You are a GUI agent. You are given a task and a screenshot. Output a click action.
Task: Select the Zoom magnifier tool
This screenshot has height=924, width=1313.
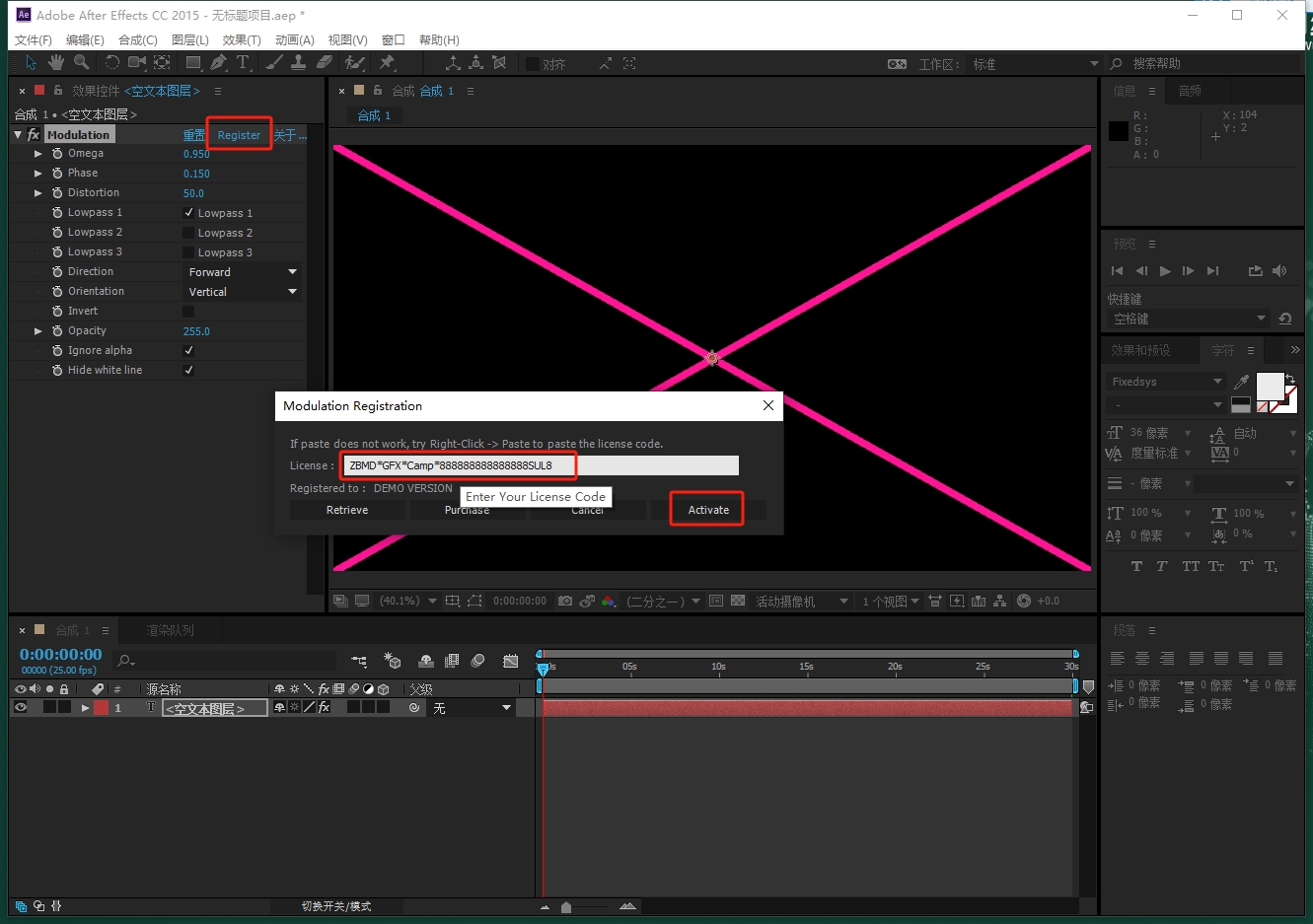82,62
